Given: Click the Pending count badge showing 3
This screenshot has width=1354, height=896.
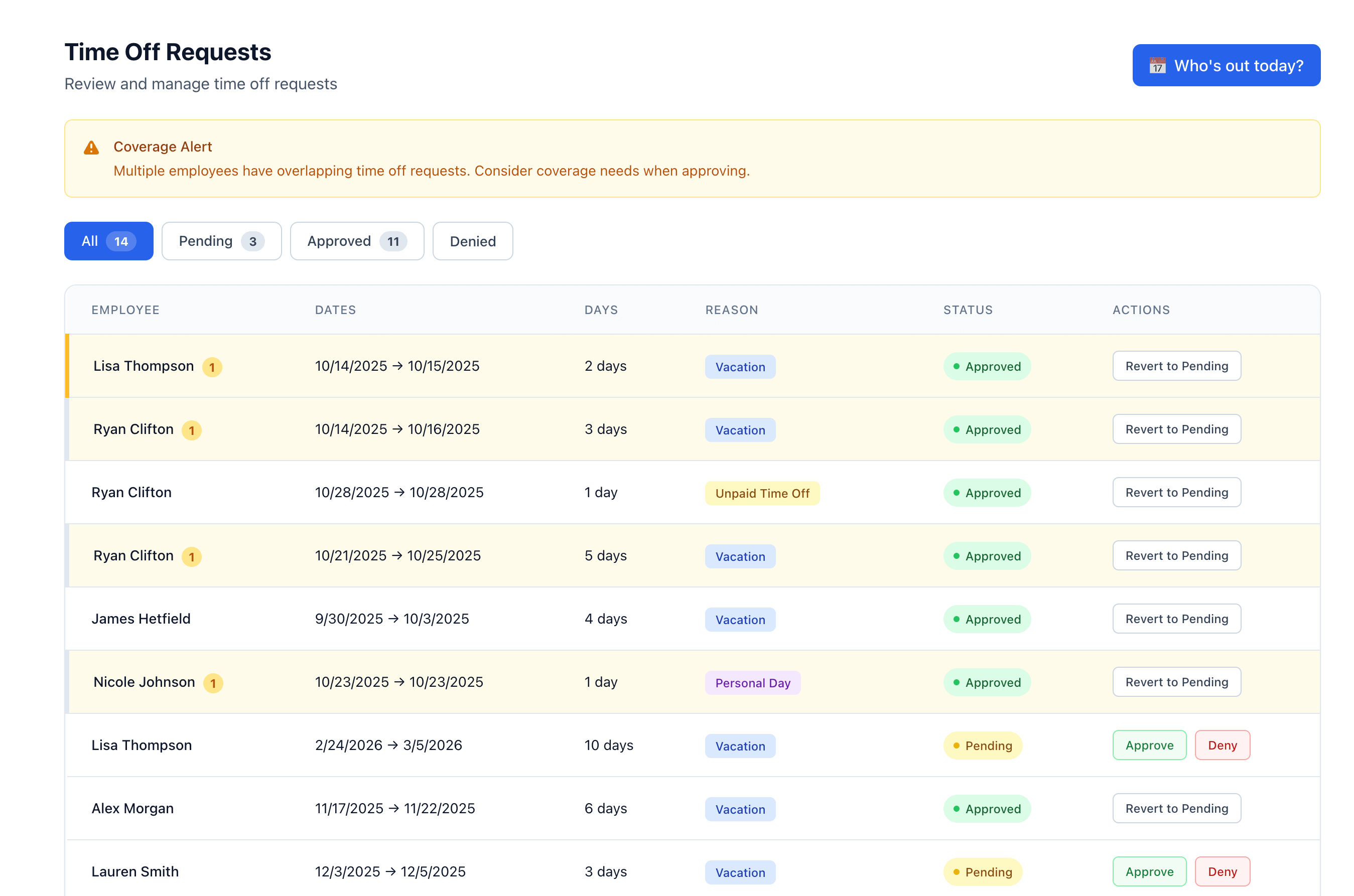Looking at the screenshot, I should (x=252, y=241).
